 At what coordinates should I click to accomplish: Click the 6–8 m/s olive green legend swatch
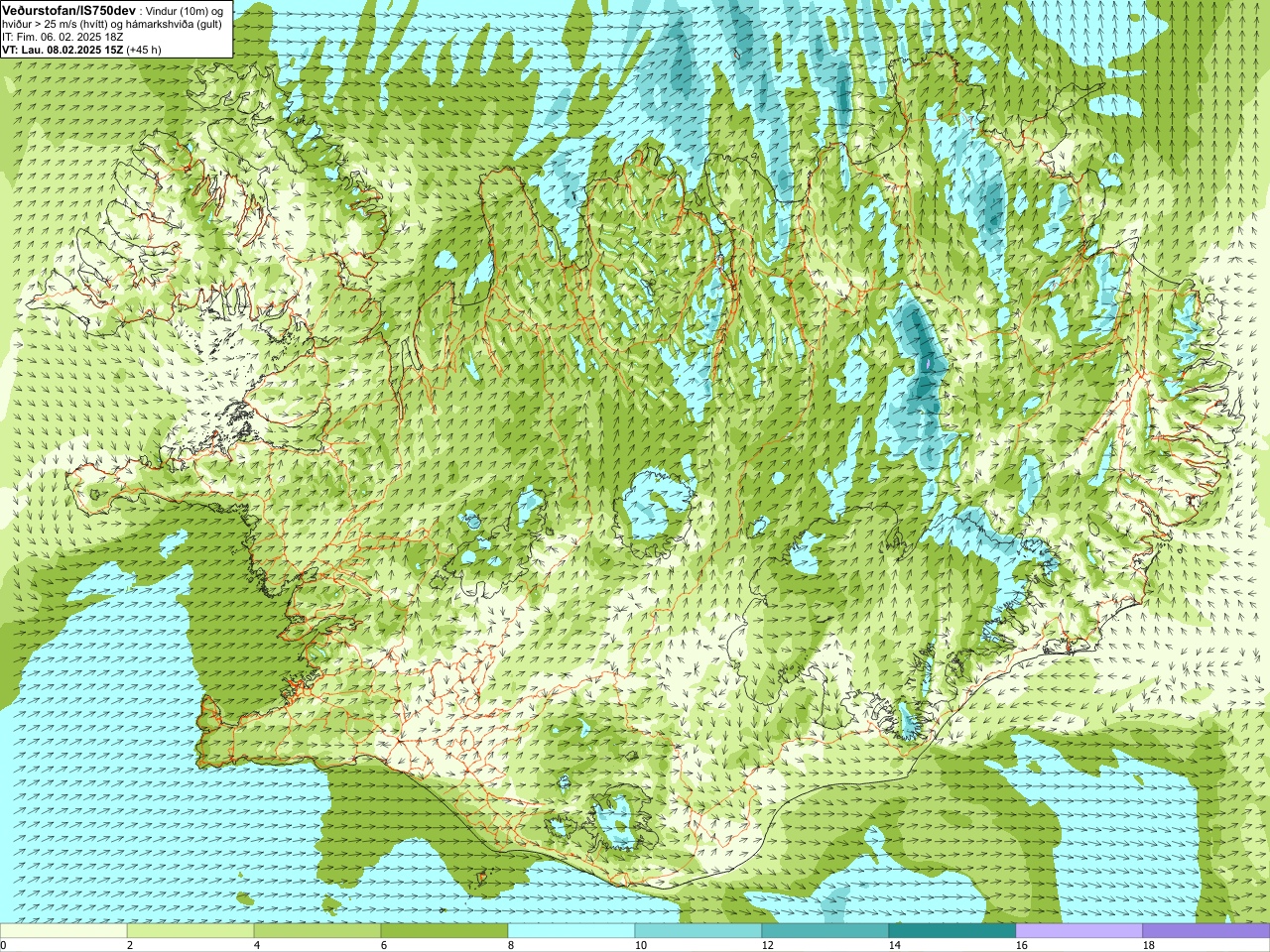[444, 931]
